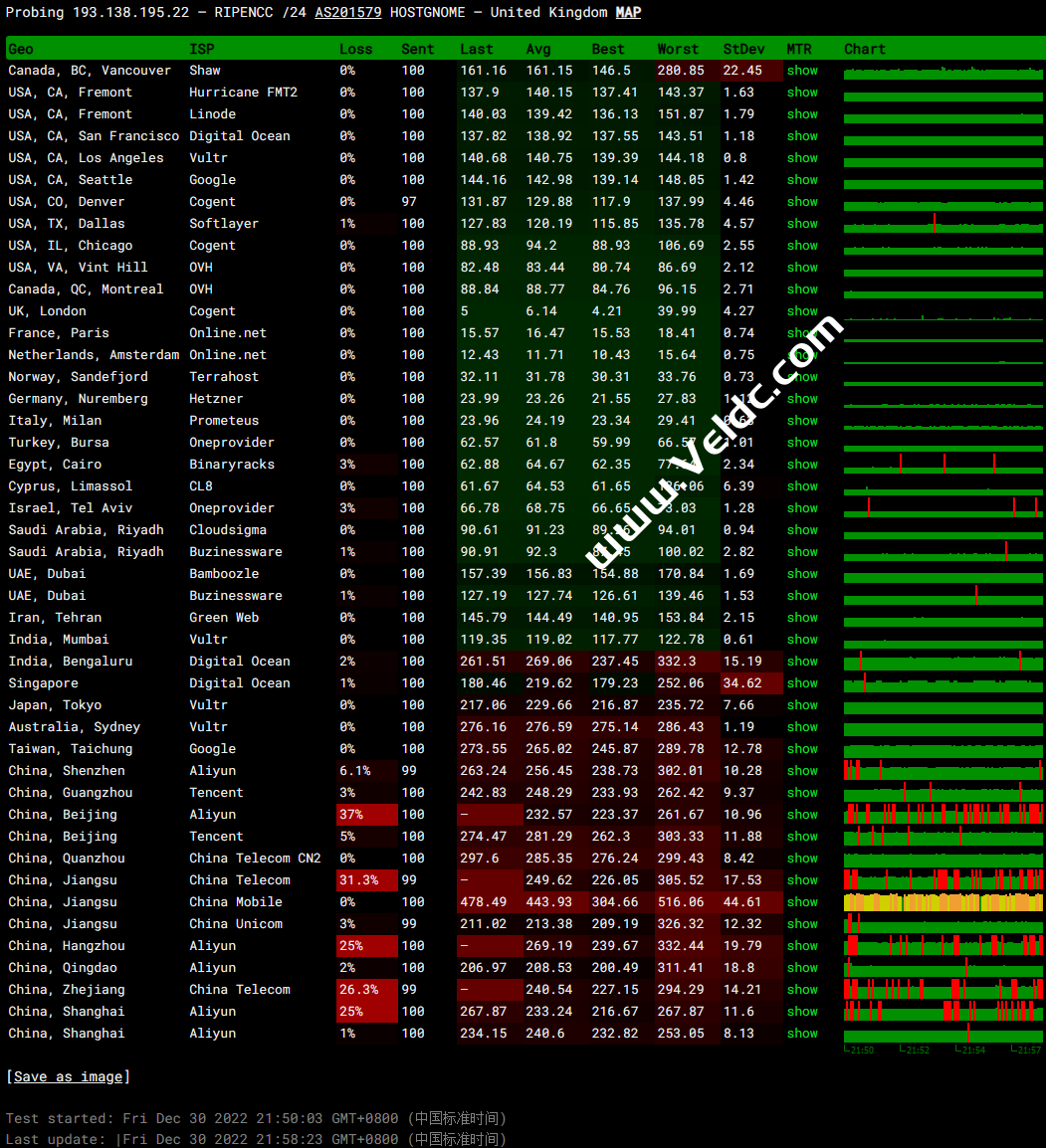
Task: Show MTR for Singapore Digital Ocean row
Action: click(802, 683)
